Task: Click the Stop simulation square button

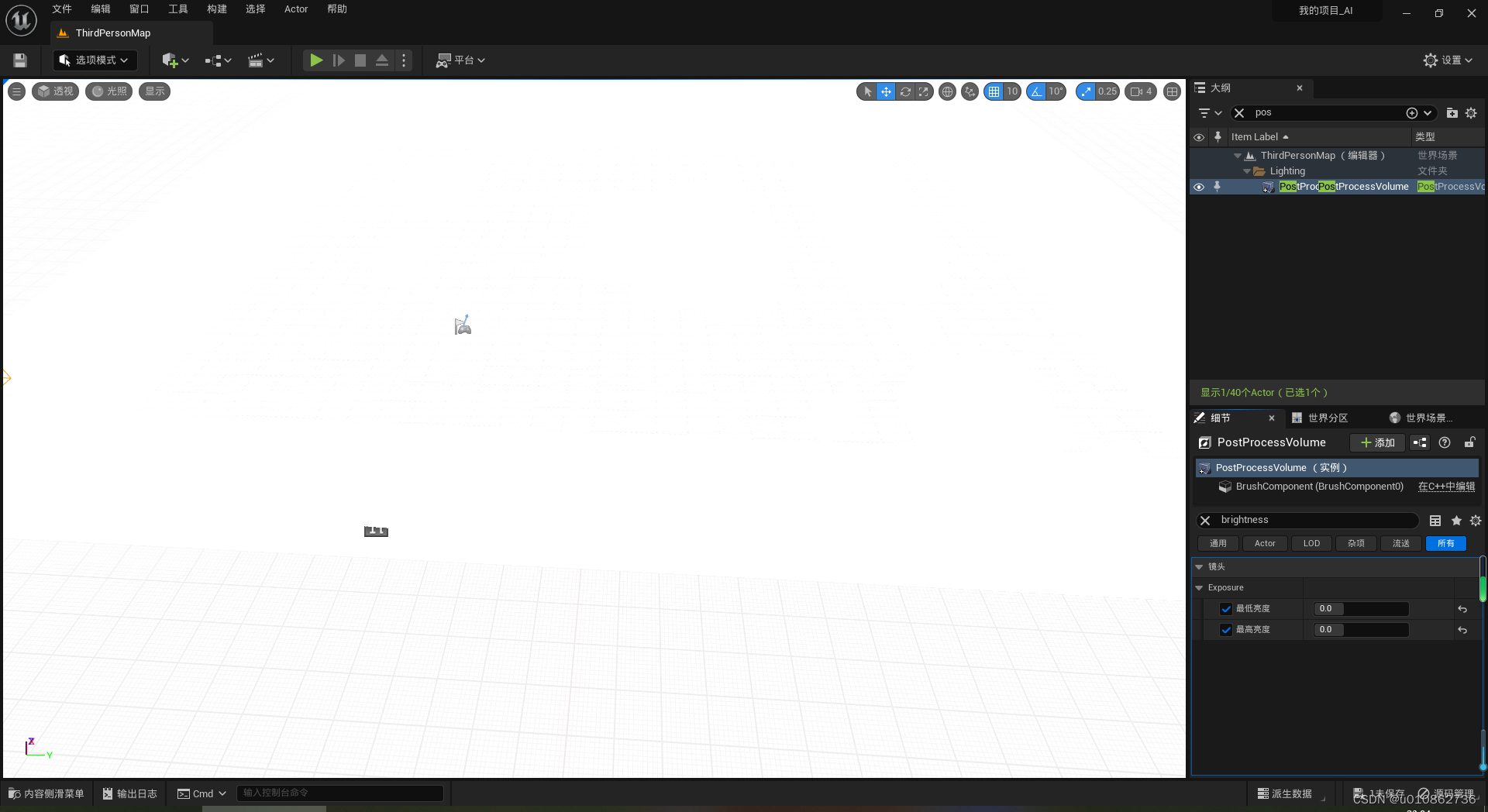Action: (x=360, y=60)
